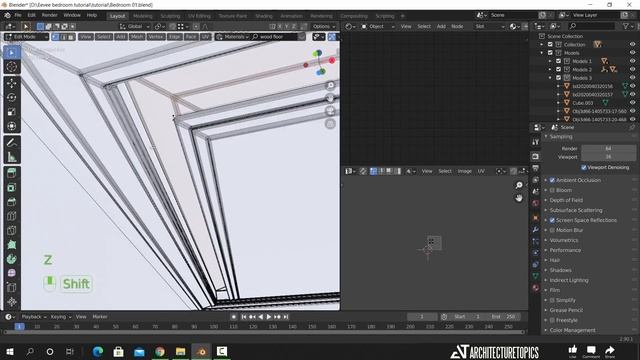Toggle Screen Space Reflections checkbox
The image size is (640, 360).
552,220
